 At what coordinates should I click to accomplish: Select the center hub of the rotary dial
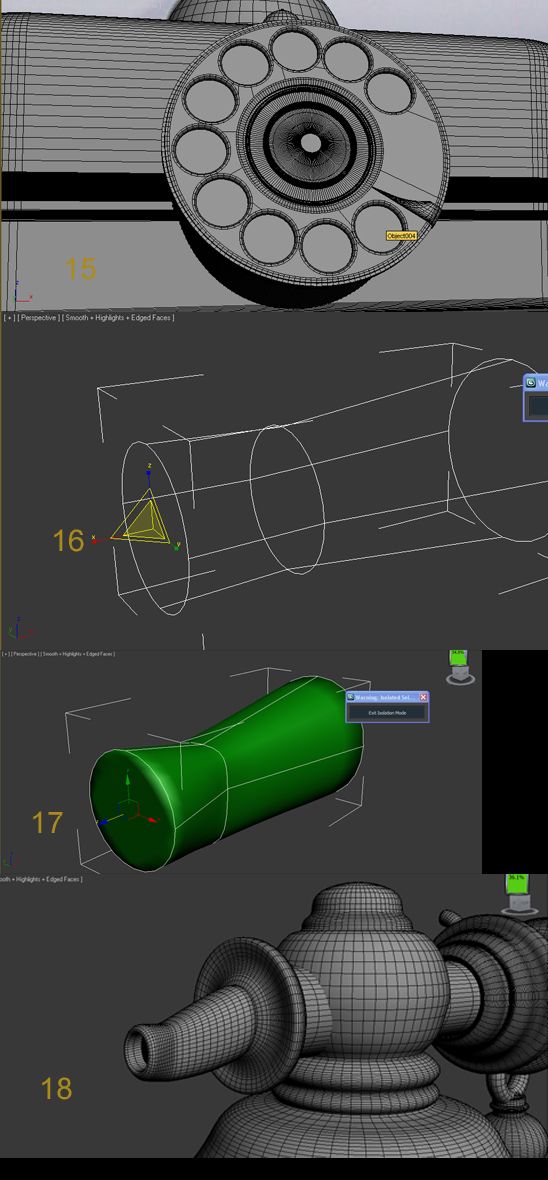(x=309, y=142)
